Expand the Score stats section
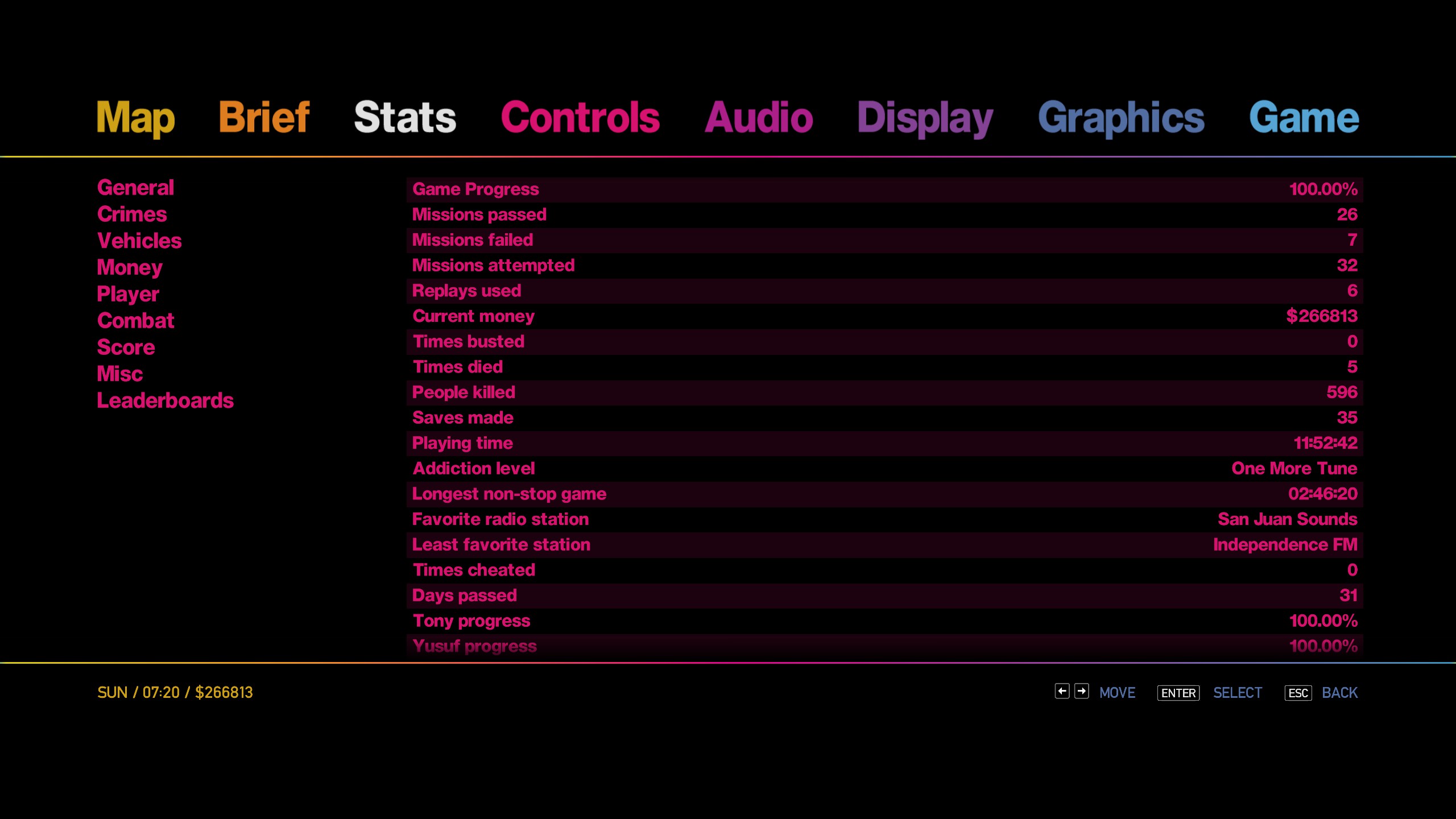 click(x=126, y=347)
